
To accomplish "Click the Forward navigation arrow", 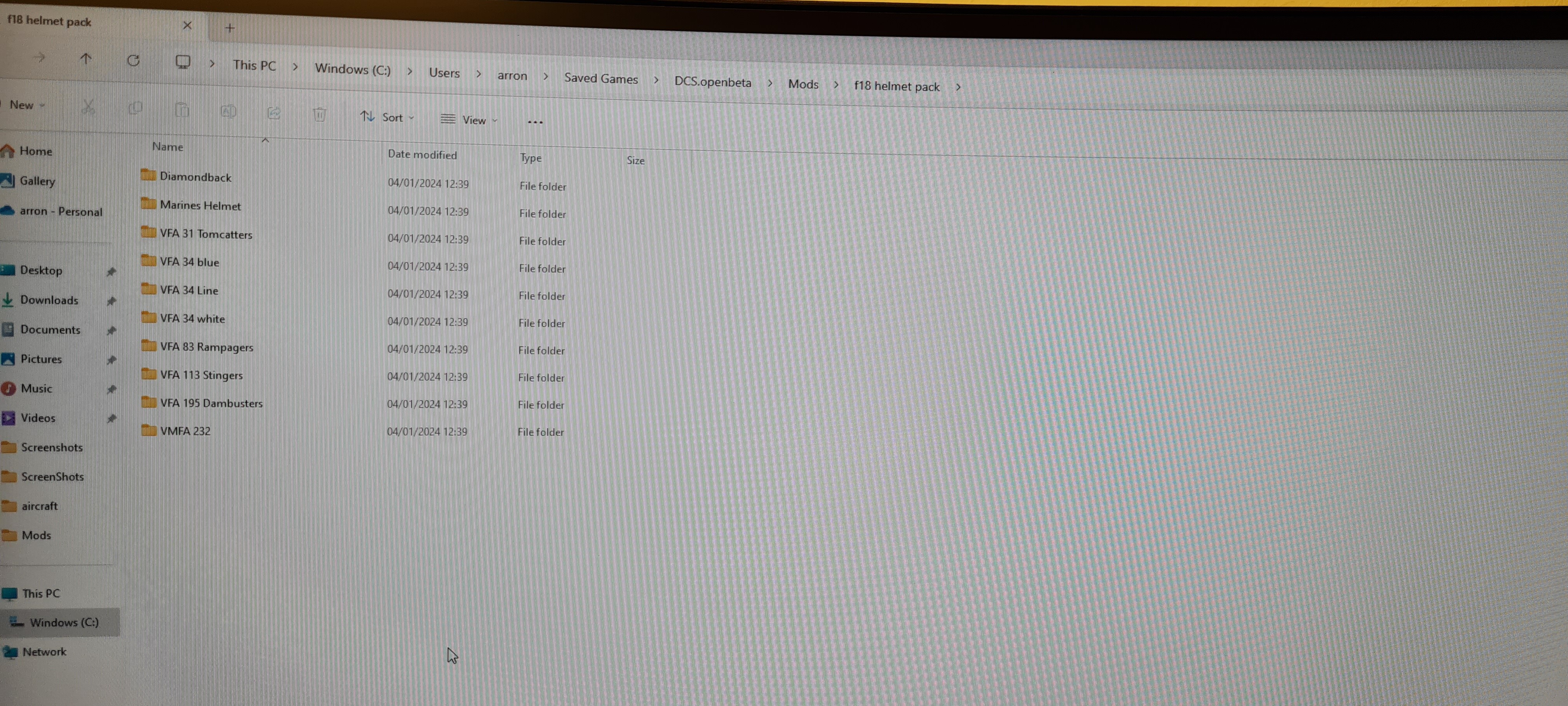I will (39, 57).
